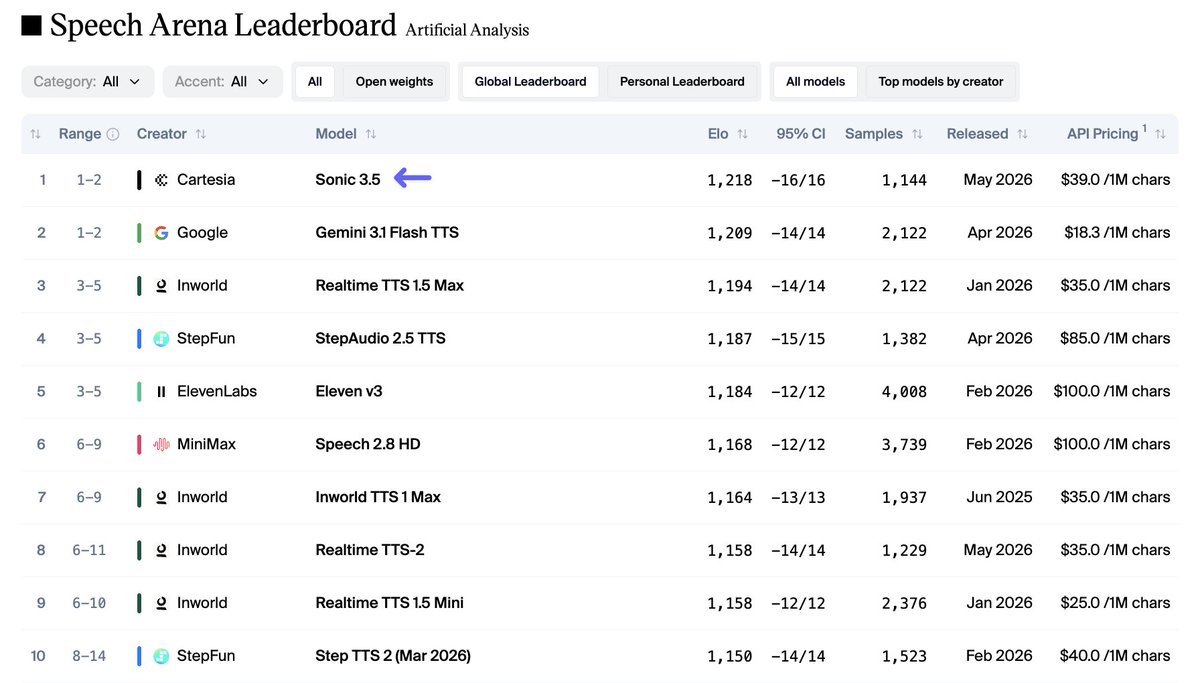
Task: Click the Speech Arena Leaderboard title
Action: 223,26
